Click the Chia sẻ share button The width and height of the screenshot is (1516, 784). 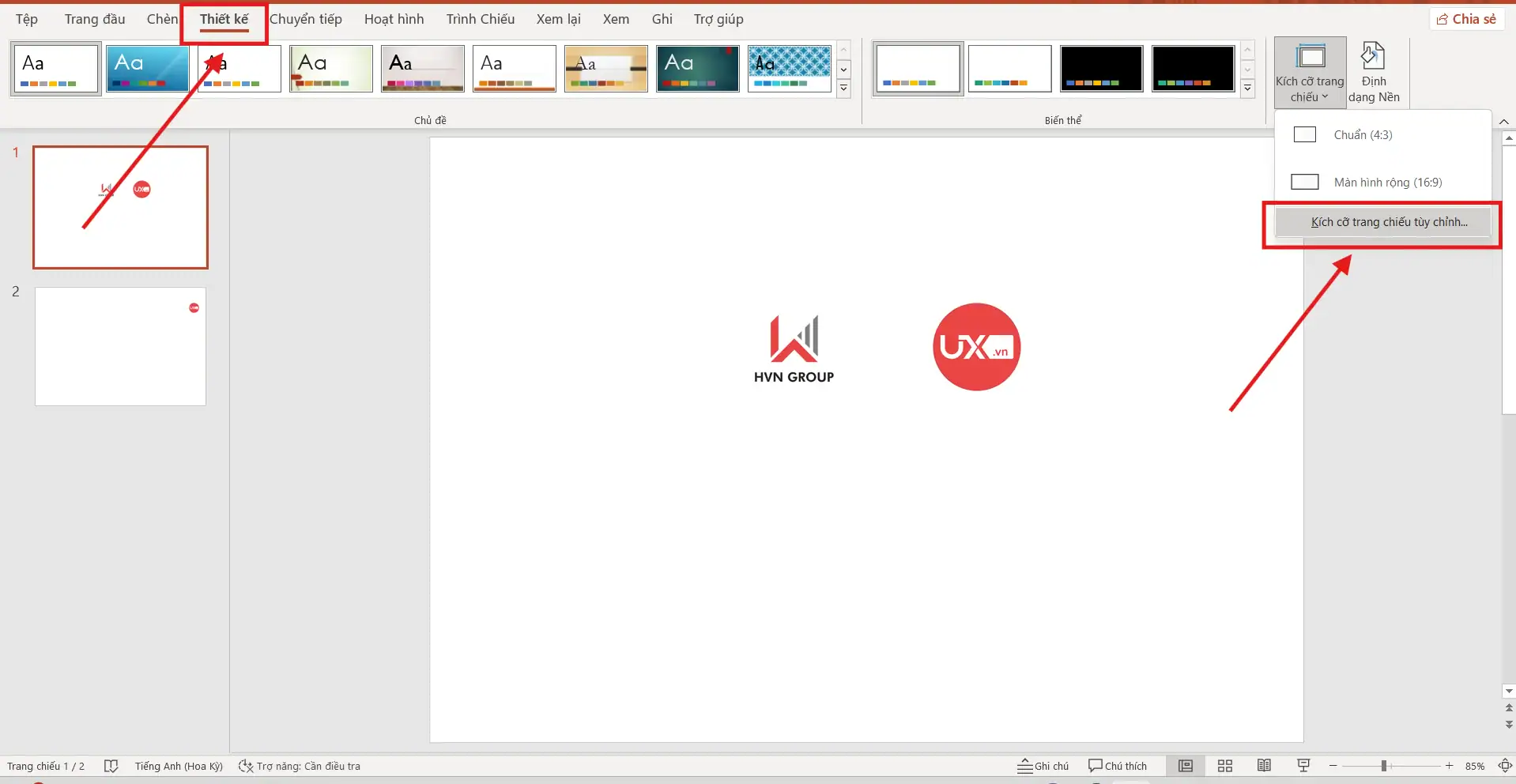pyautogui.click(x=1466, y=19)
